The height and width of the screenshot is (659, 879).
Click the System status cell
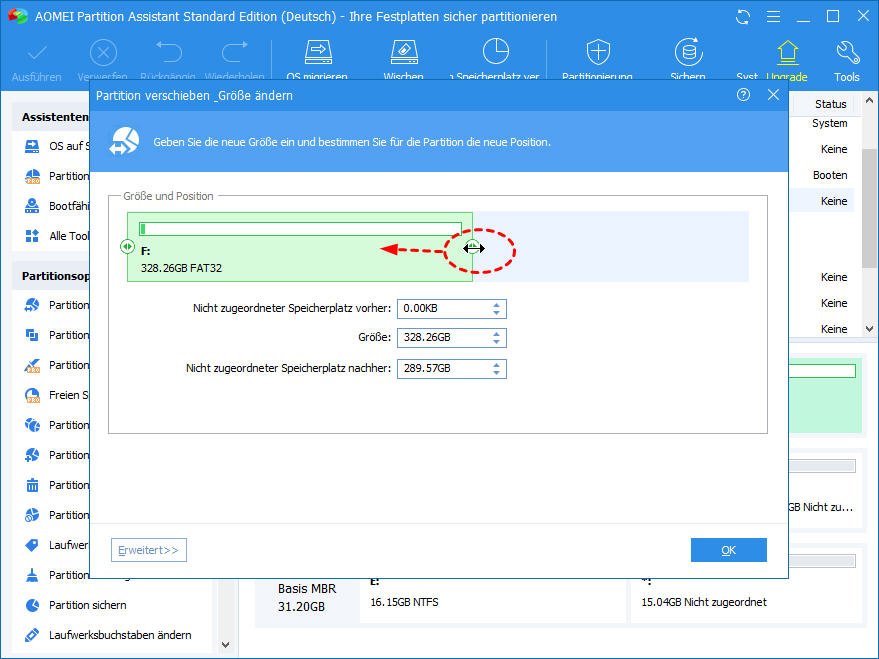coord(830,123)
